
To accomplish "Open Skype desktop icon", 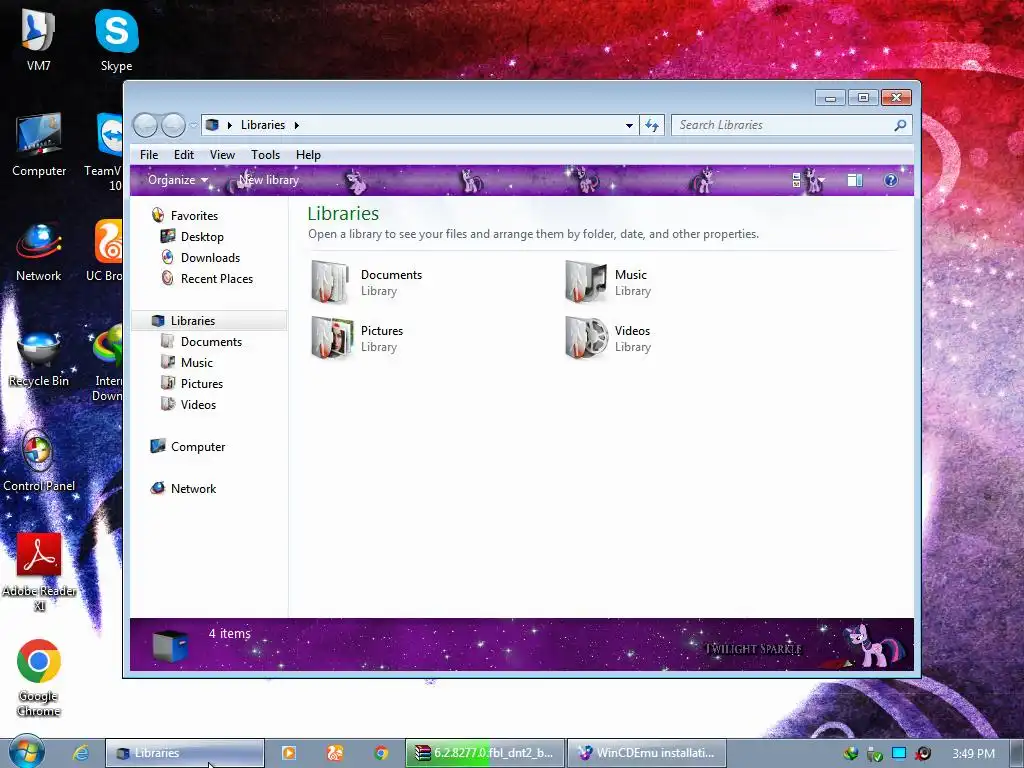I will [116, 40].
